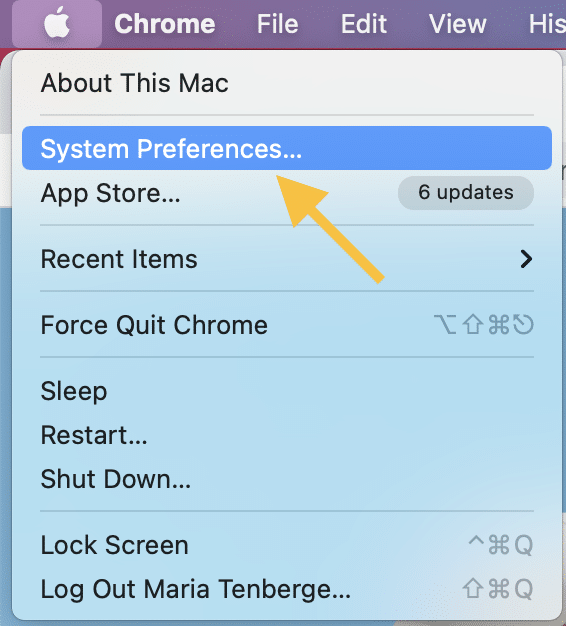Open the File menu
Screen dimensions: 566x626
click(277, 24)
